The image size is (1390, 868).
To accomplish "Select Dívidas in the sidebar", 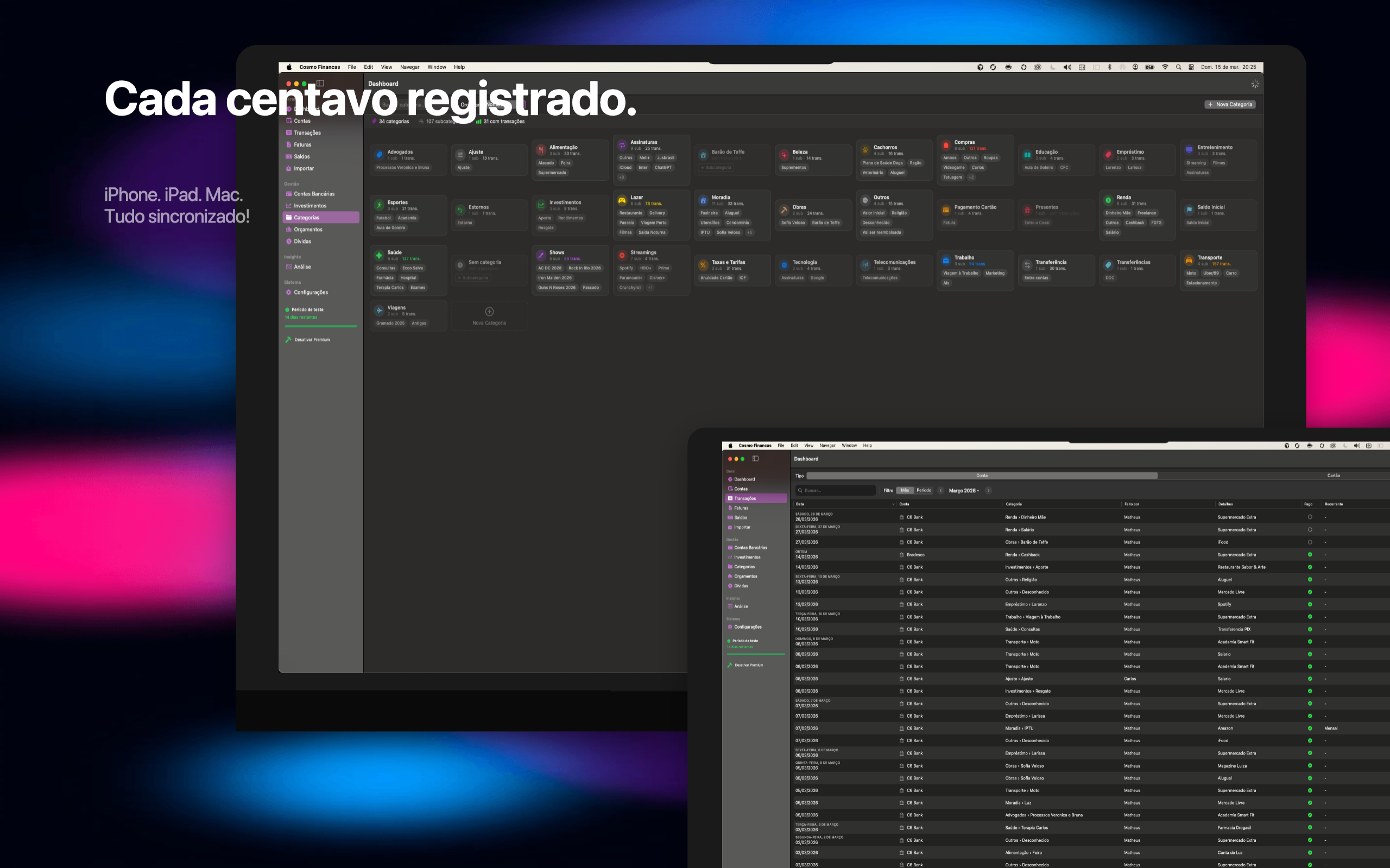I will coord(302,241).
